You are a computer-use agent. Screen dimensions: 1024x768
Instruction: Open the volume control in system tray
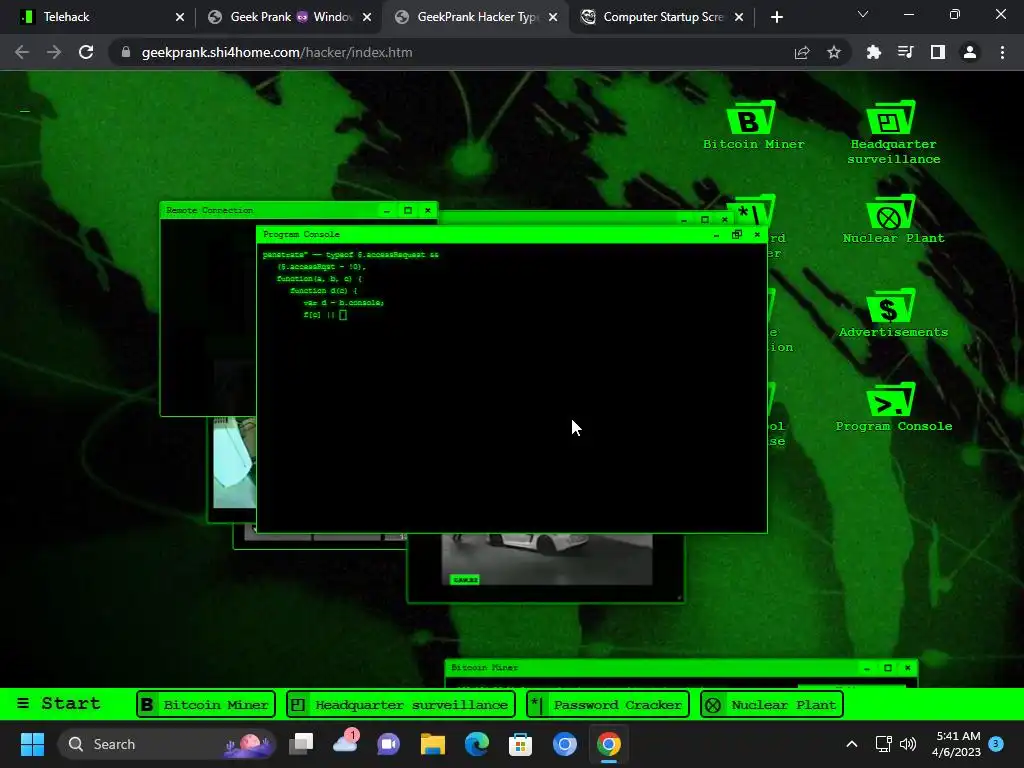click(x=908, y=744)
